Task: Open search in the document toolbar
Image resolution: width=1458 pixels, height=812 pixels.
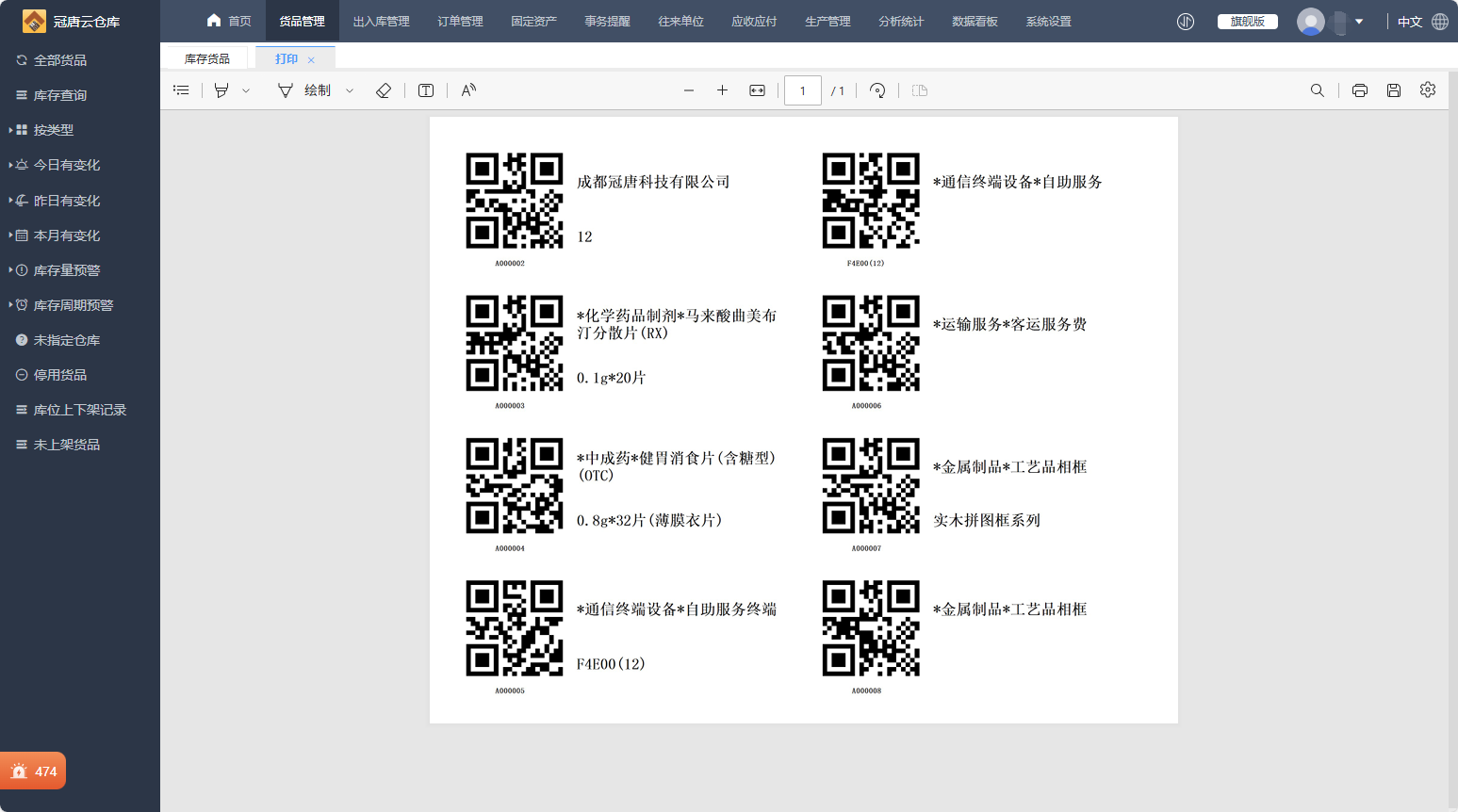Action: click(1318, 90)
